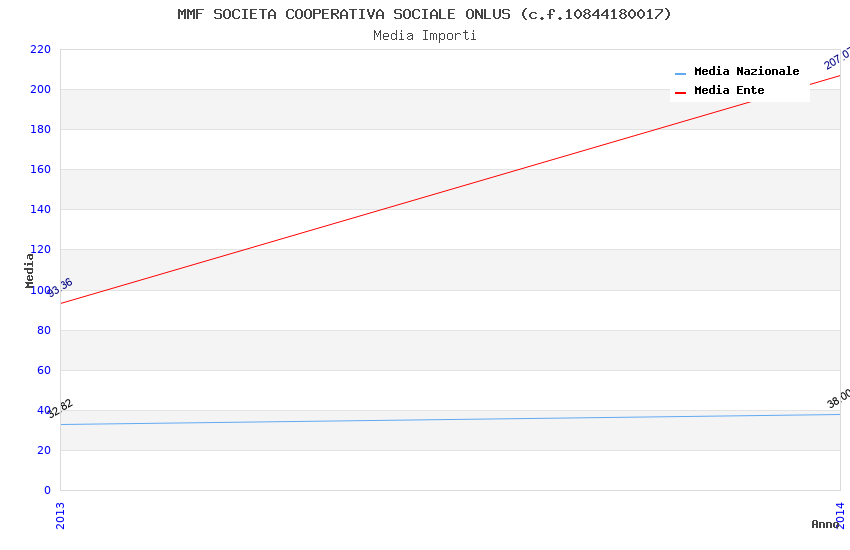Click the 80 y-axis tick label
Image resolution: width=850 pixels, height=550 pixels.
coord(44,330)
